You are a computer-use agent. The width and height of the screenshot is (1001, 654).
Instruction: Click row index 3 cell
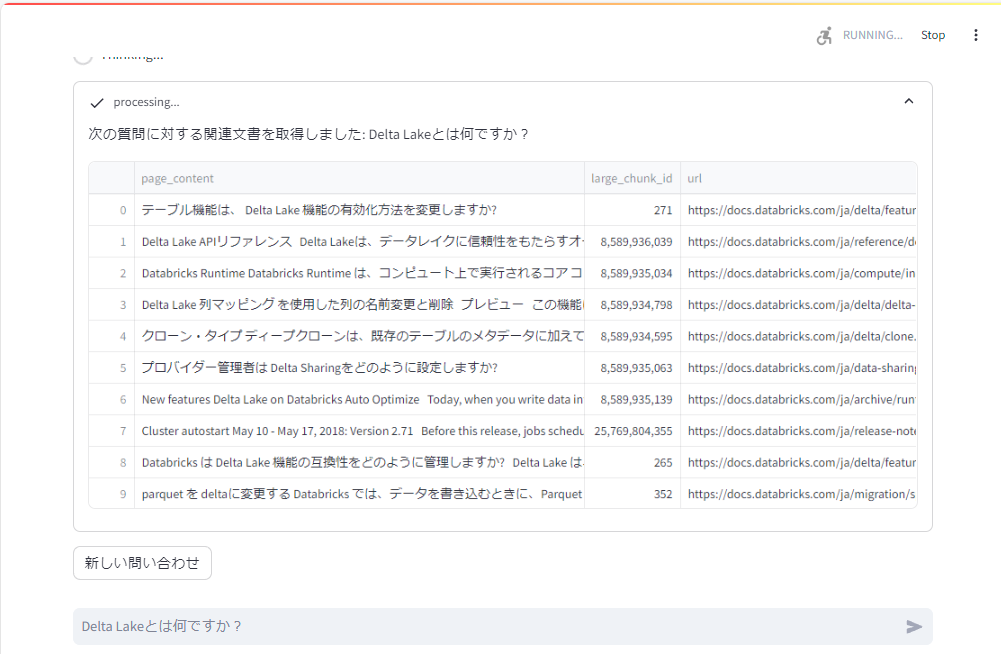click(112, 305)
